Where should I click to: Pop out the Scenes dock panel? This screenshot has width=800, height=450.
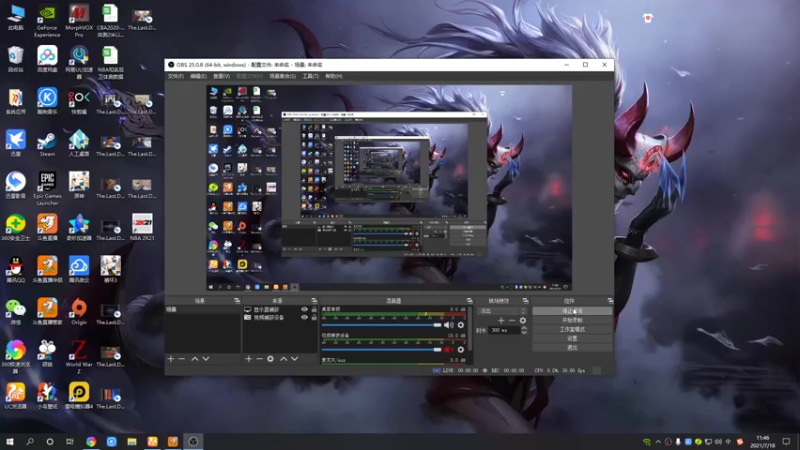237,301
